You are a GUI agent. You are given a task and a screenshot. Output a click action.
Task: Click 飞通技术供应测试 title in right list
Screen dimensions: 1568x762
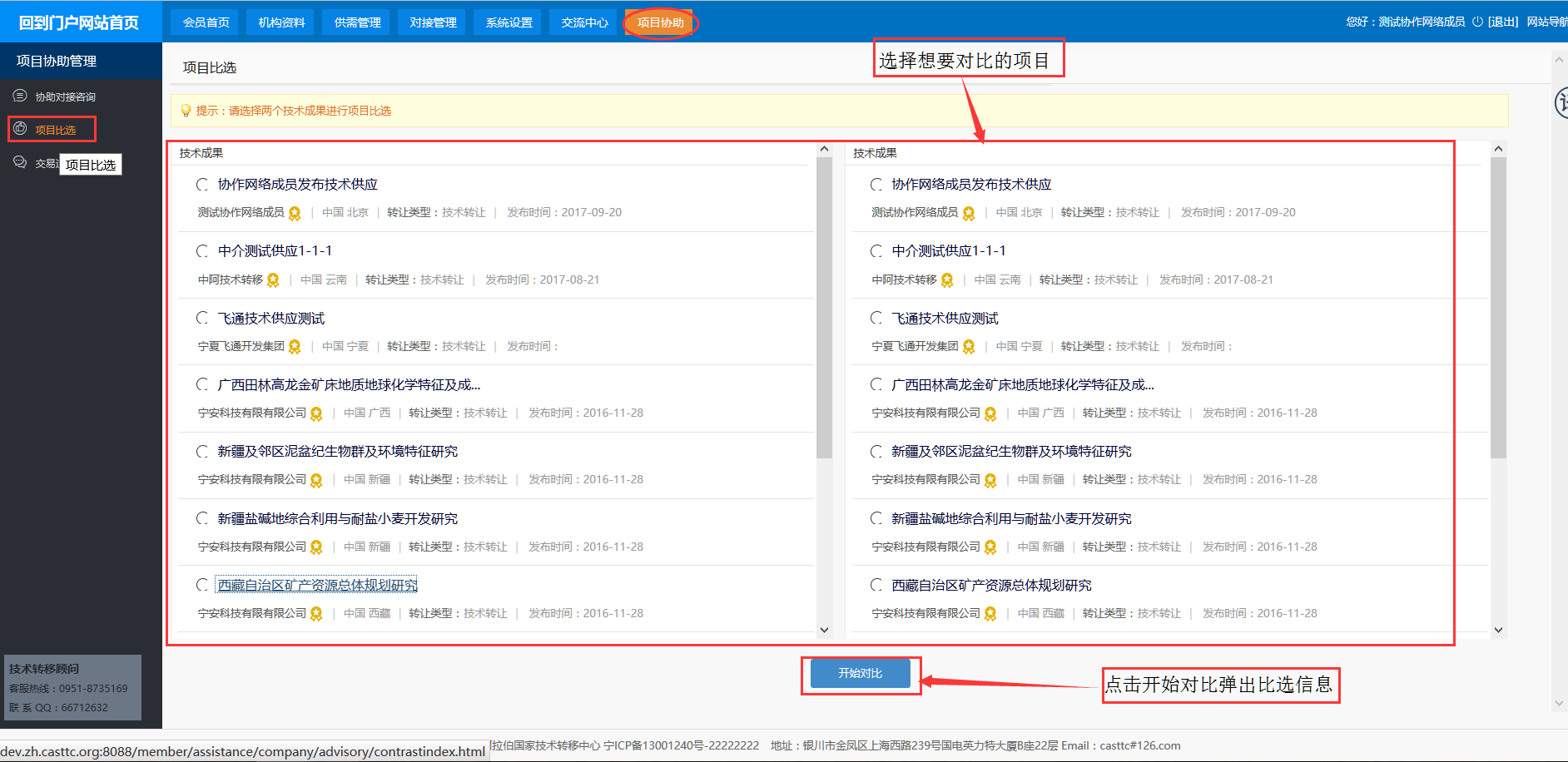coord(945,318)
